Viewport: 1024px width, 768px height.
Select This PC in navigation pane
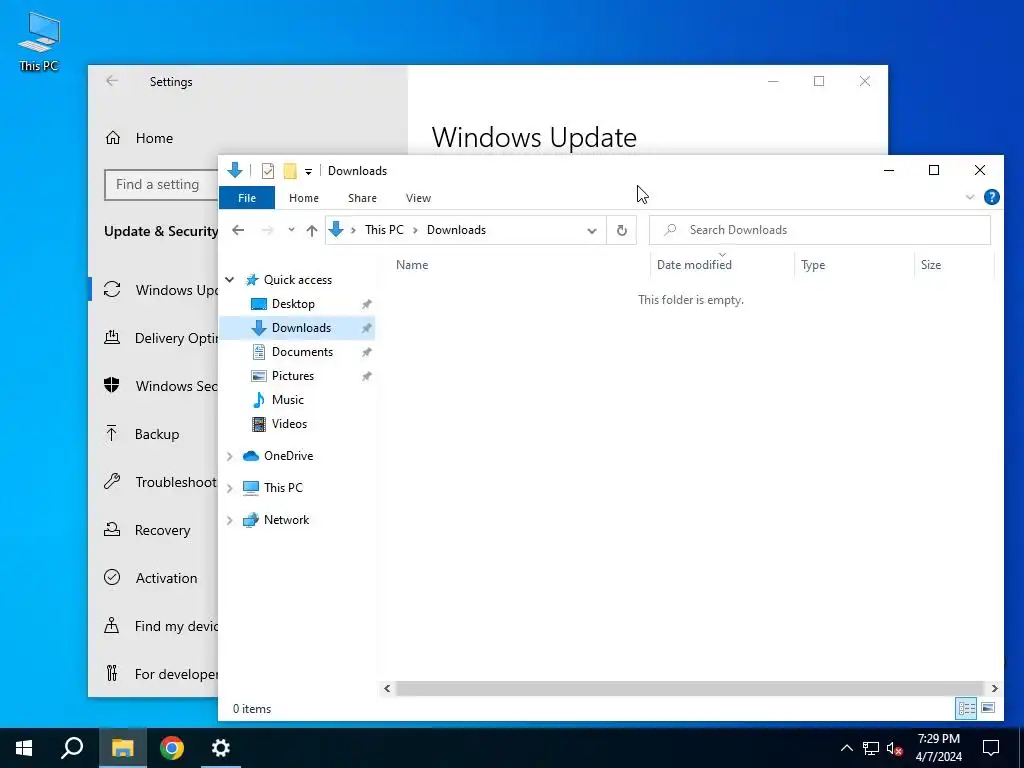pos(283,488)
